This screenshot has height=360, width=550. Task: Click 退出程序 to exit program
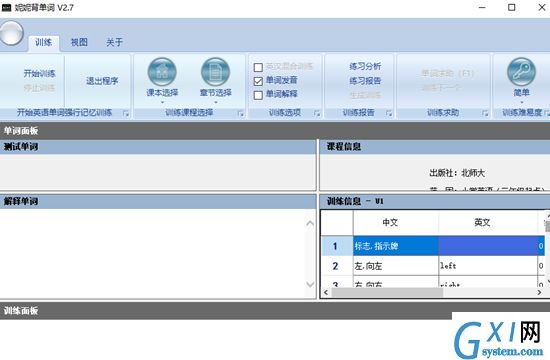[x=102, y=81]
